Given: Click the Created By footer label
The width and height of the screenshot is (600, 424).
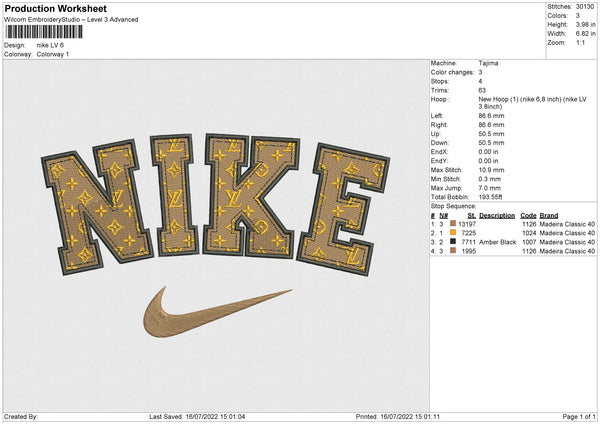Looking at the screenshot, I should [21, 417].
